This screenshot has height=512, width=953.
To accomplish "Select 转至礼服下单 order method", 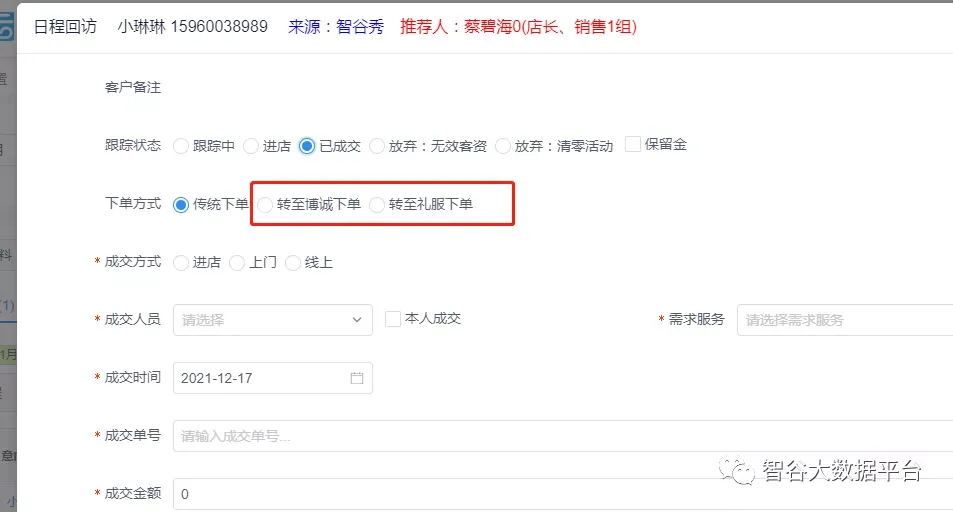I will pyautogui.click(x=377, y=204).
